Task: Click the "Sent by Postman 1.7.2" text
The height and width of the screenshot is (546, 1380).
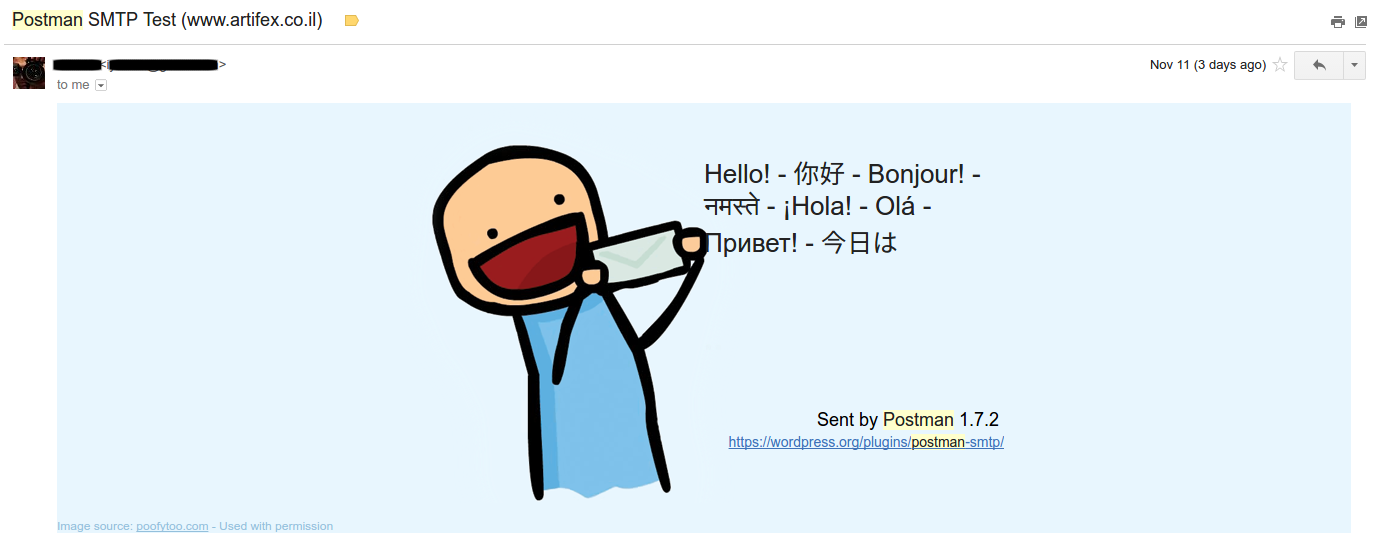Action: coord(908,420)
